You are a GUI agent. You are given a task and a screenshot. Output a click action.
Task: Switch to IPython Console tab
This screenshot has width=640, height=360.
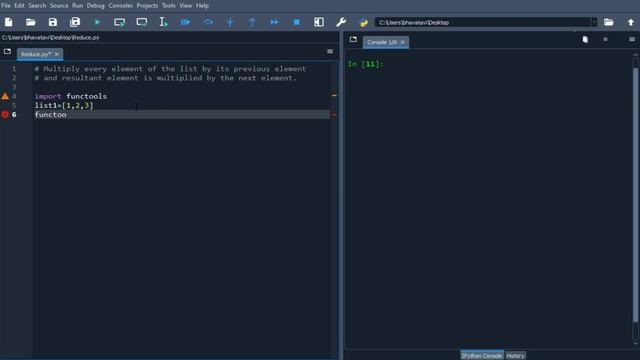[x=482, y=356]
